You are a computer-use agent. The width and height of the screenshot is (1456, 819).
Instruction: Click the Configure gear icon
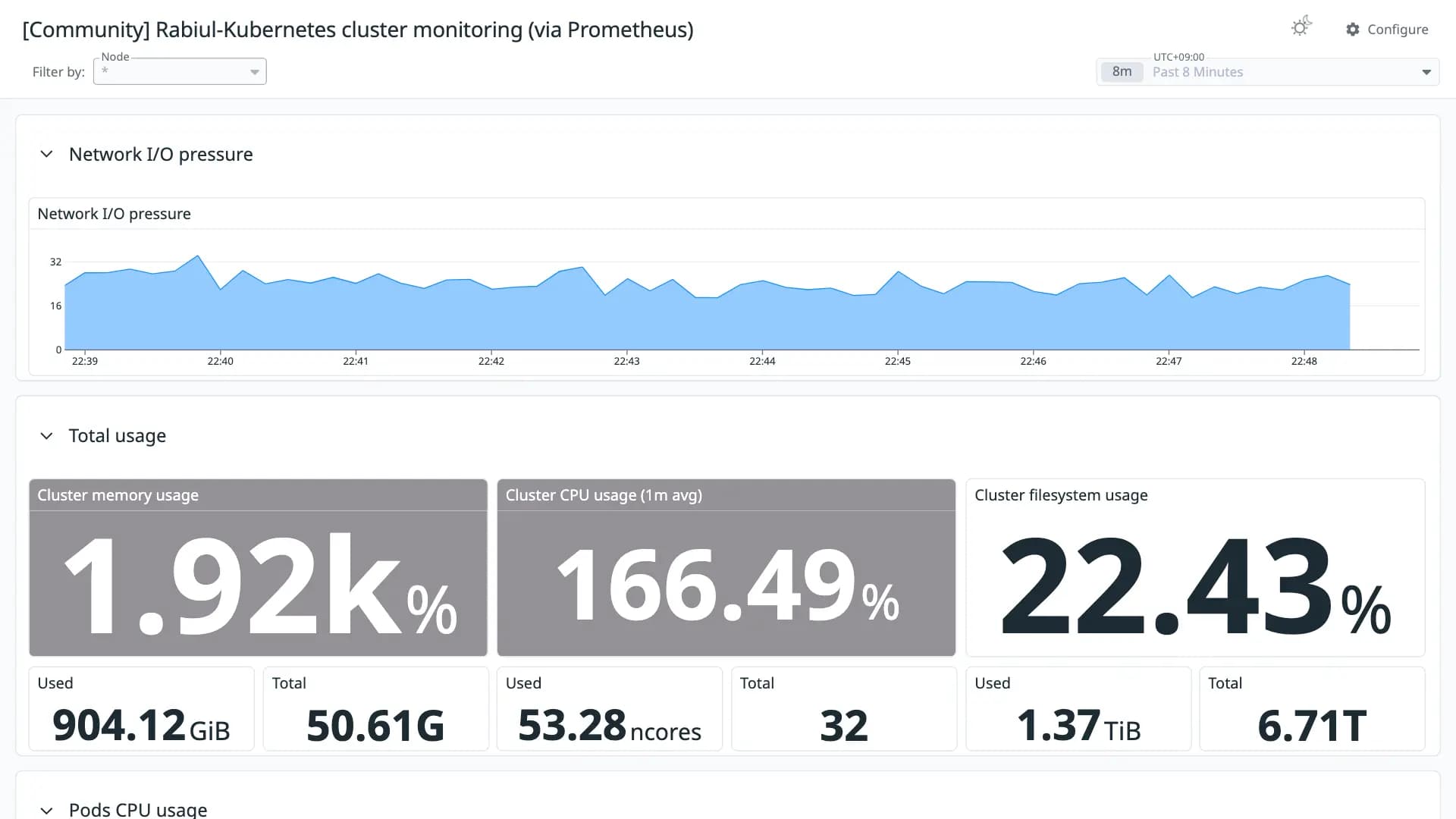1353,30
